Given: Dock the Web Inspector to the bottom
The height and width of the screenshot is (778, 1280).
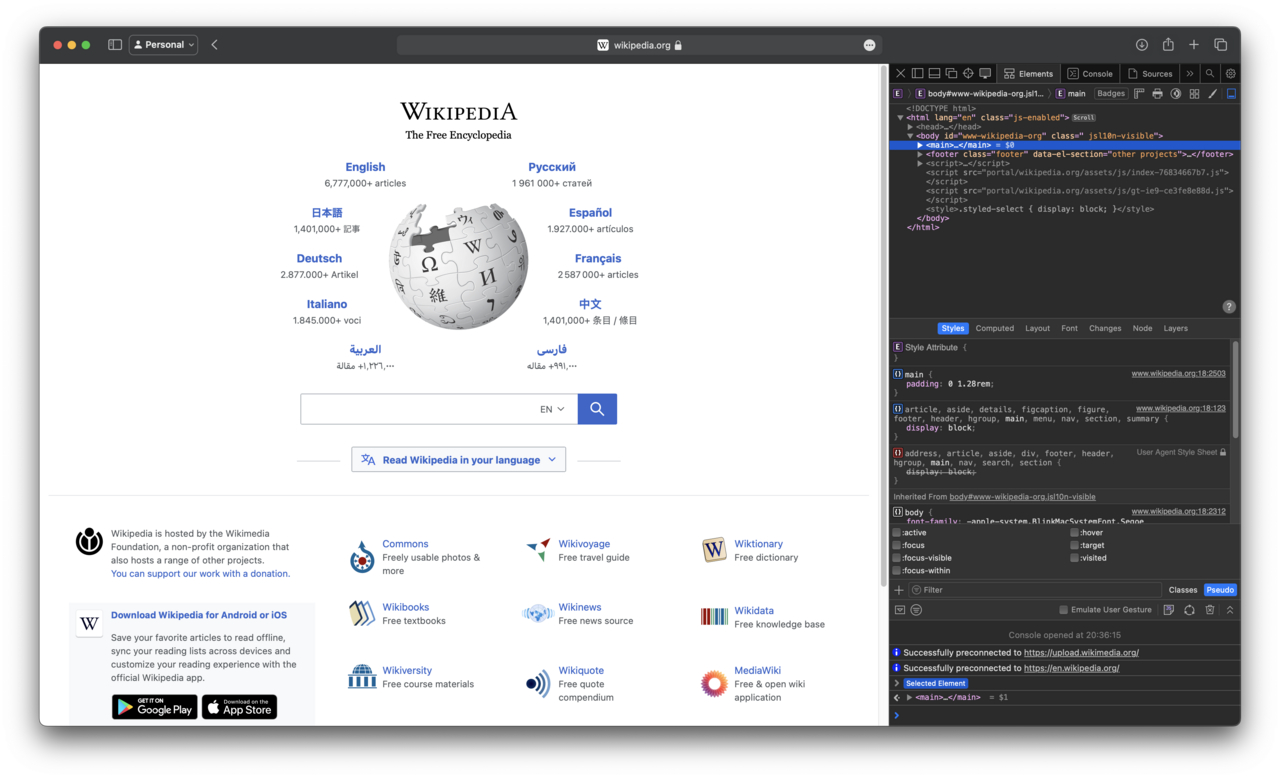Looking at the screenshot, I should [x=934, y=73].
